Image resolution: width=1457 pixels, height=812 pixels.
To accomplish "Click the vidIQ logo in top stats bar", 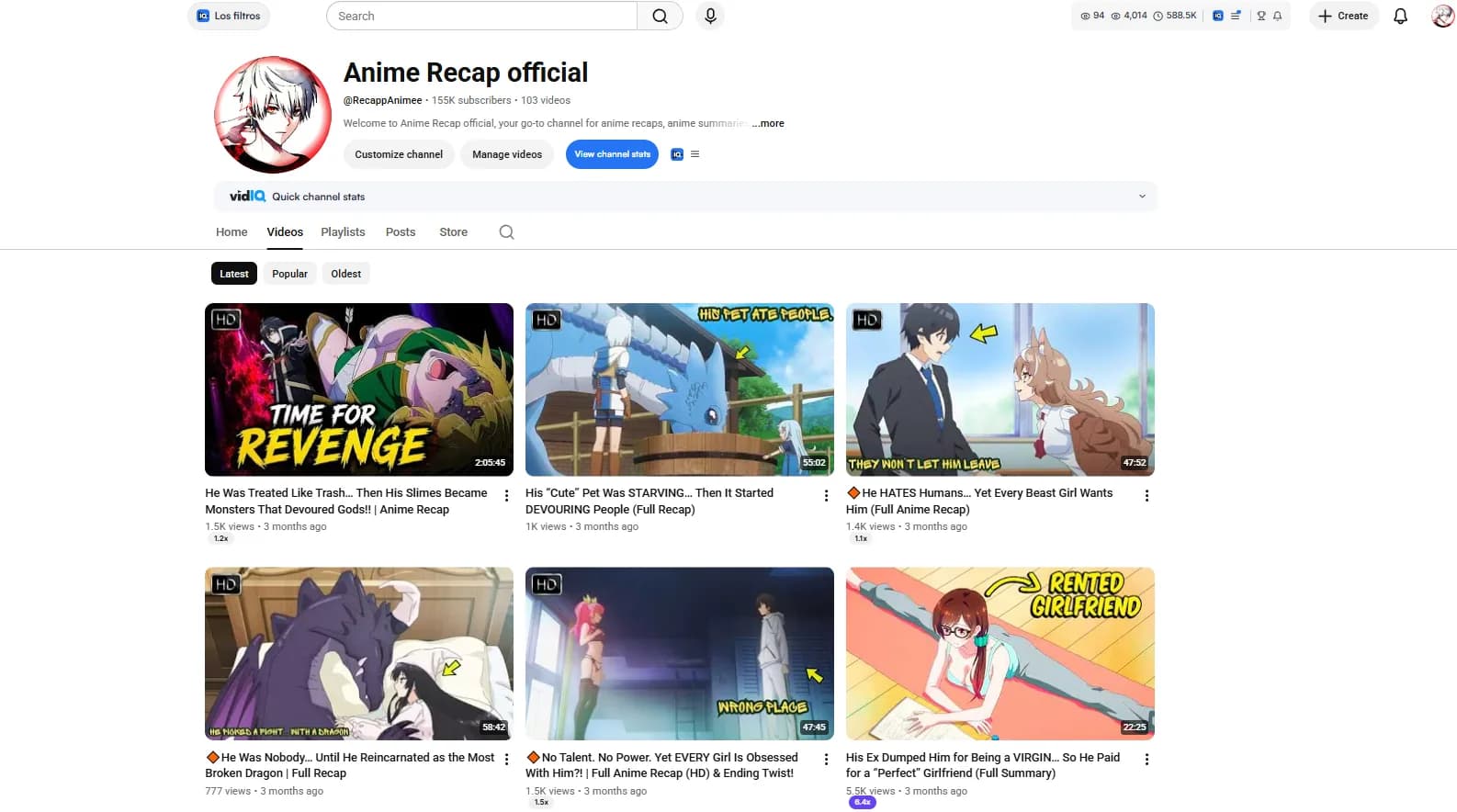I will coord(1217,16).
